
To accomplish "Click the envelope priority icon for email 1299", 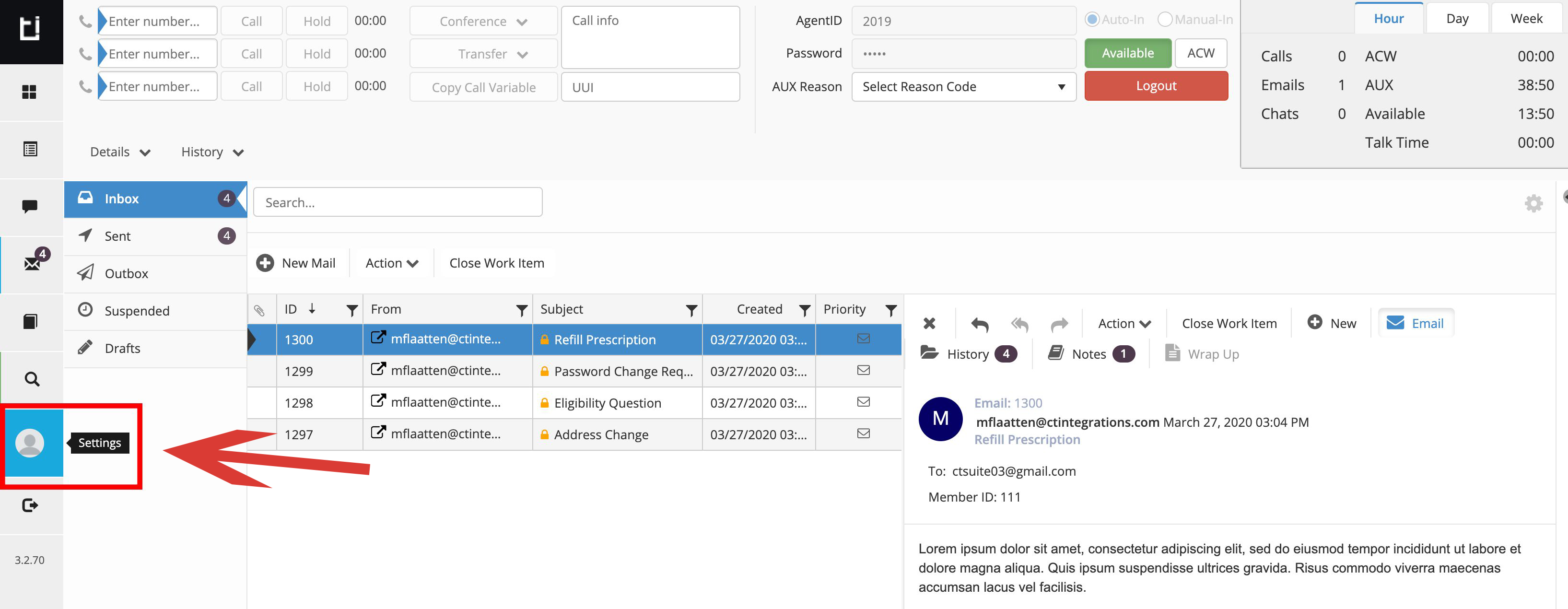I will 863,370.
